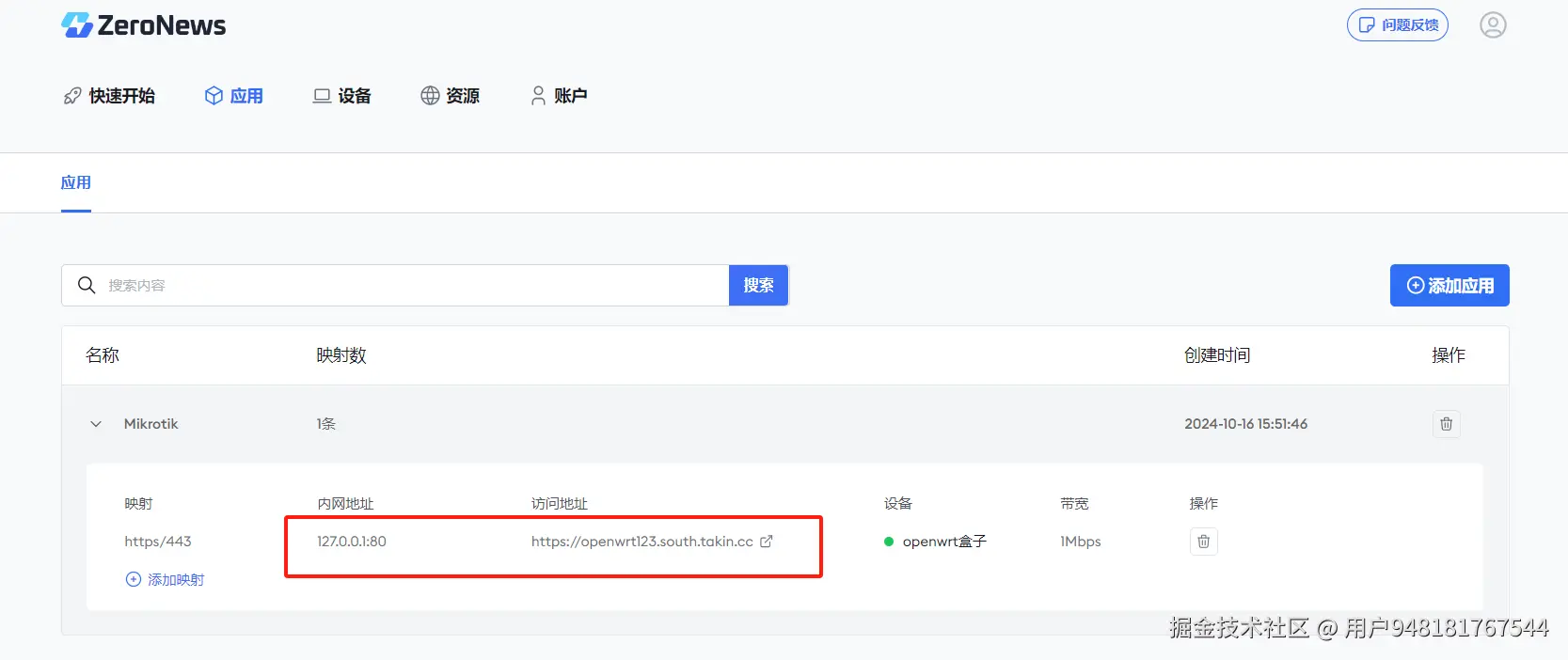
Task: Open the external link icon beside access URL
Action: pyautogui.click(x=767, y=542)
